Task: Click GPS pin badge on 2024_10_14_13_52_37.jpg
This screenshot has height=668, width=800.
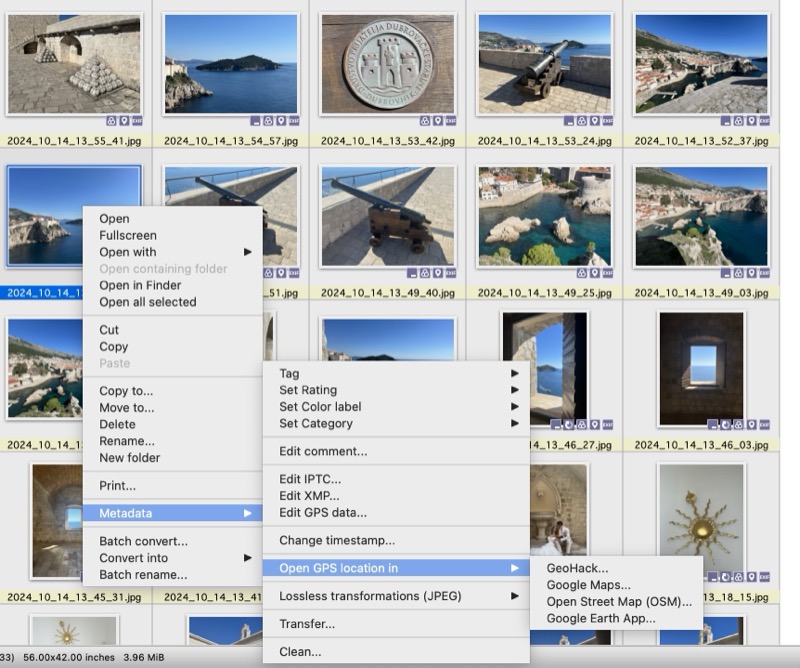Action: click(752, 121)
